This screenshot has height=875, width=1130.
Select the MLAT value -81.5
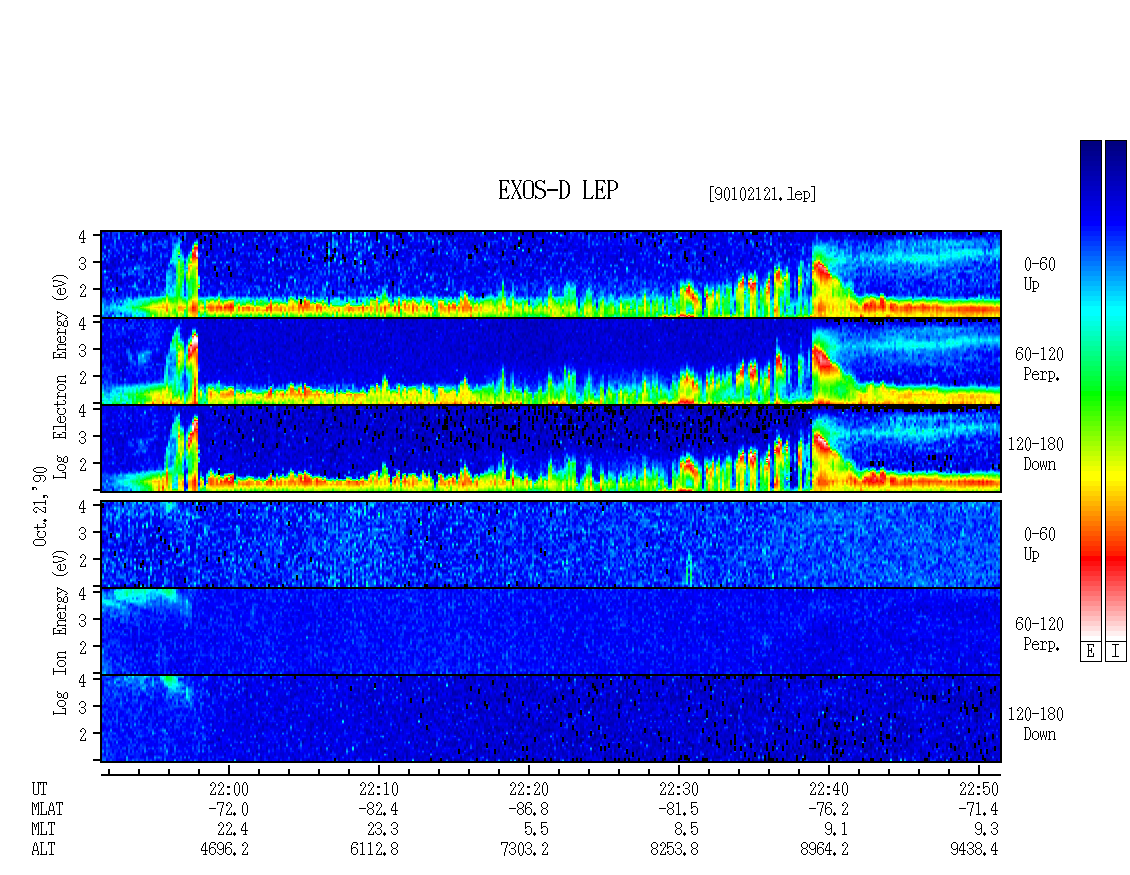click(x=678, y=809)
